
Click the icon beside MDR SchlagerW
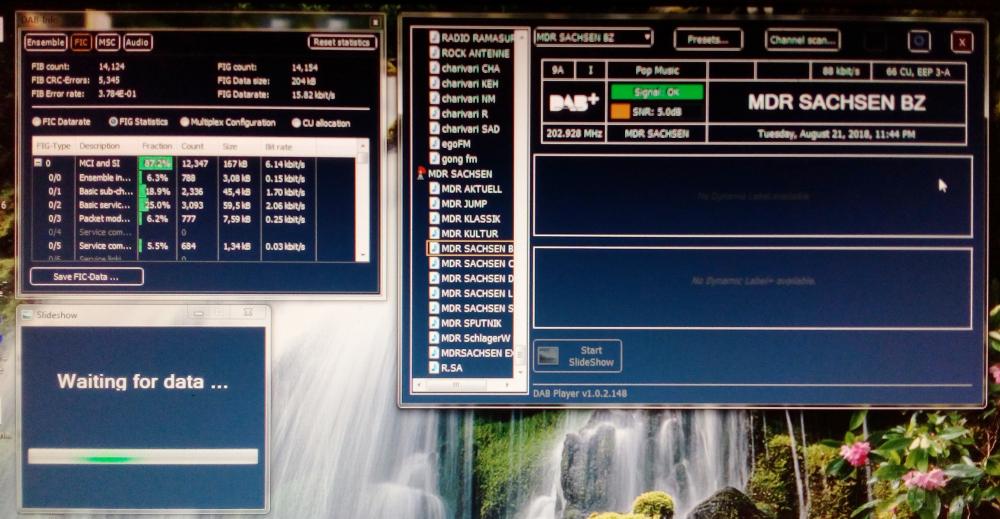(434, 338)
